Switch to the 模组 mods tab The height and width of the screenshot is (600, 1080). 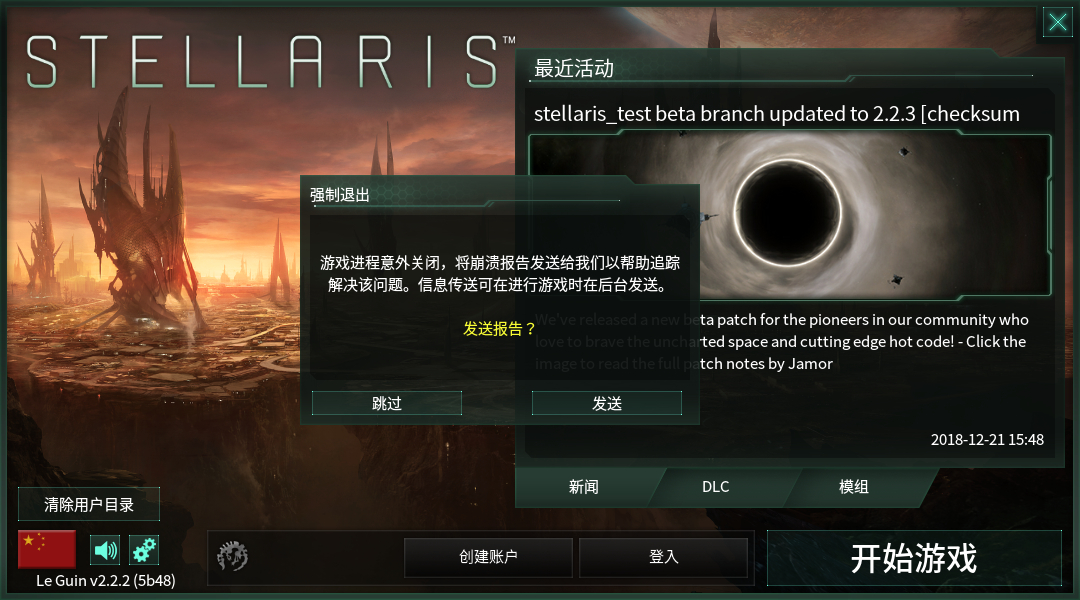click(x=853, y=487)
